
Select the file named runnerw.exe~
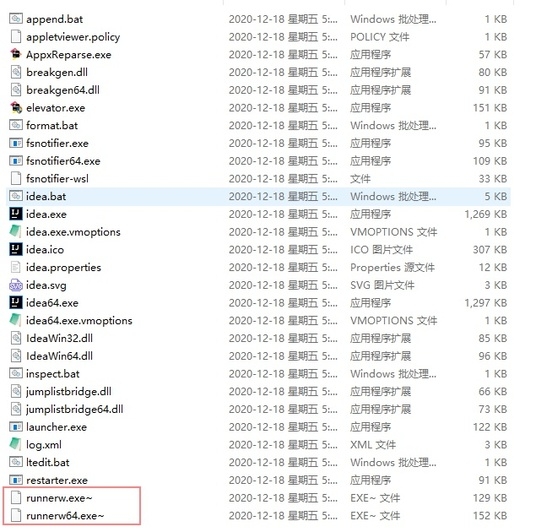click(59, 498)
